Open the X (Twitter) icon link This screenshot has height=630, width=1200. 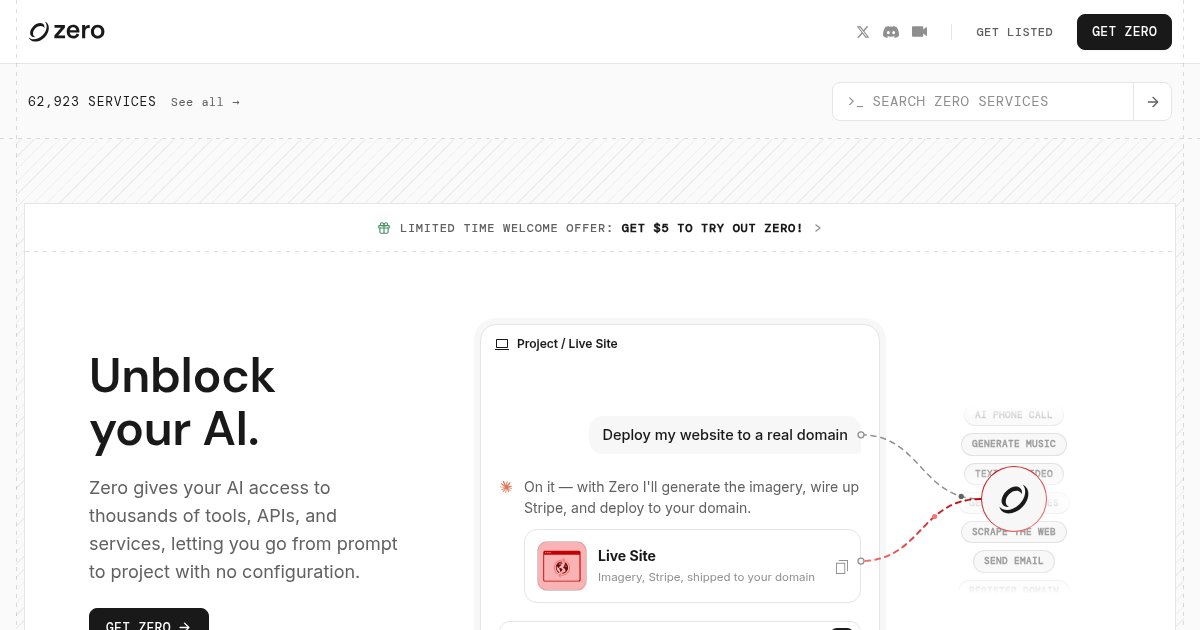863,32
